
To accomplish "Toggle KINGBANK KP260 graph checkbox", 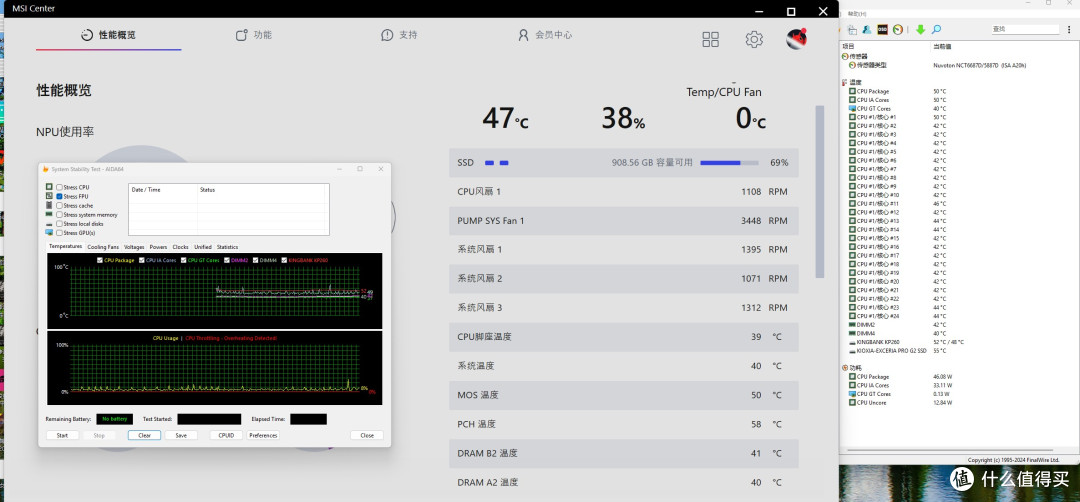I will click(284, 260).
